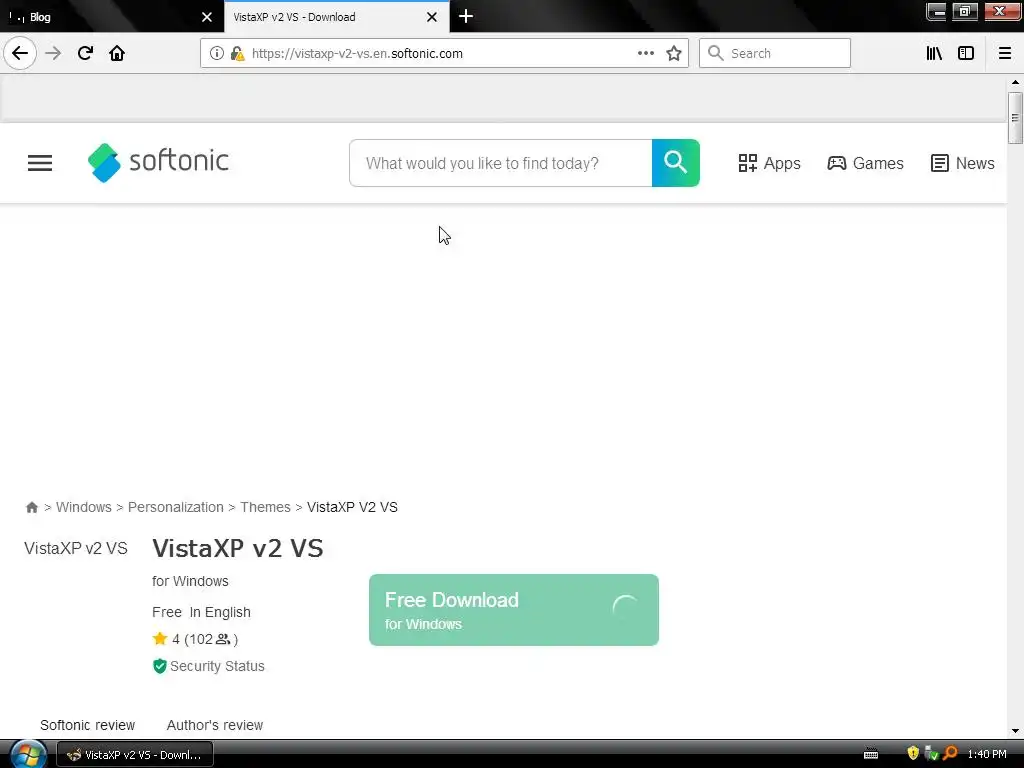Click the taskbar clock 1:40 PM

(x=987, y=754)
